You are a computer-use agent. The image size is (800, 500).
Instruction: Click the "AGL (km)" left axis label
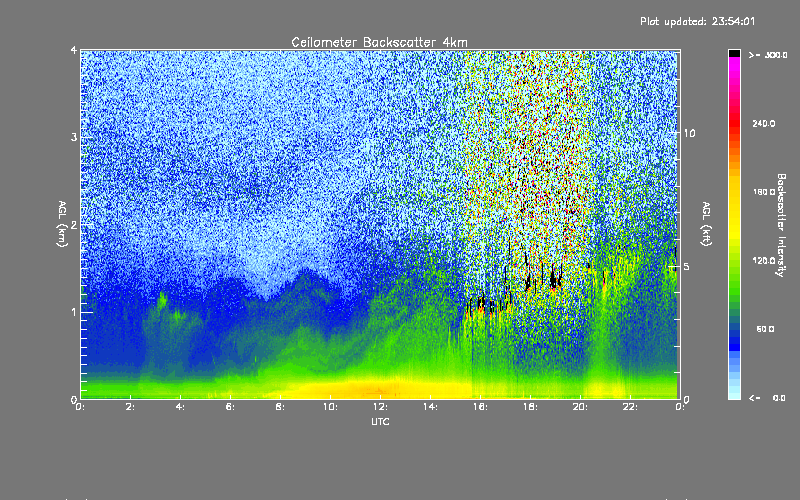tap(62, 224)
